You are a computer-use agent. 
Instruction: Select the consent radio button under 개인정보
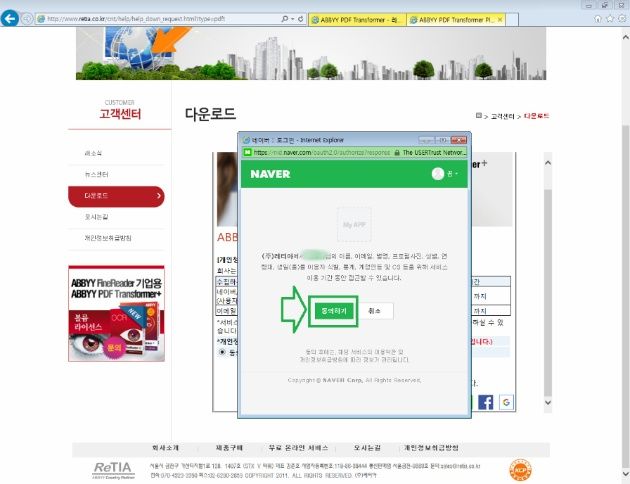[x=222, y=352]
